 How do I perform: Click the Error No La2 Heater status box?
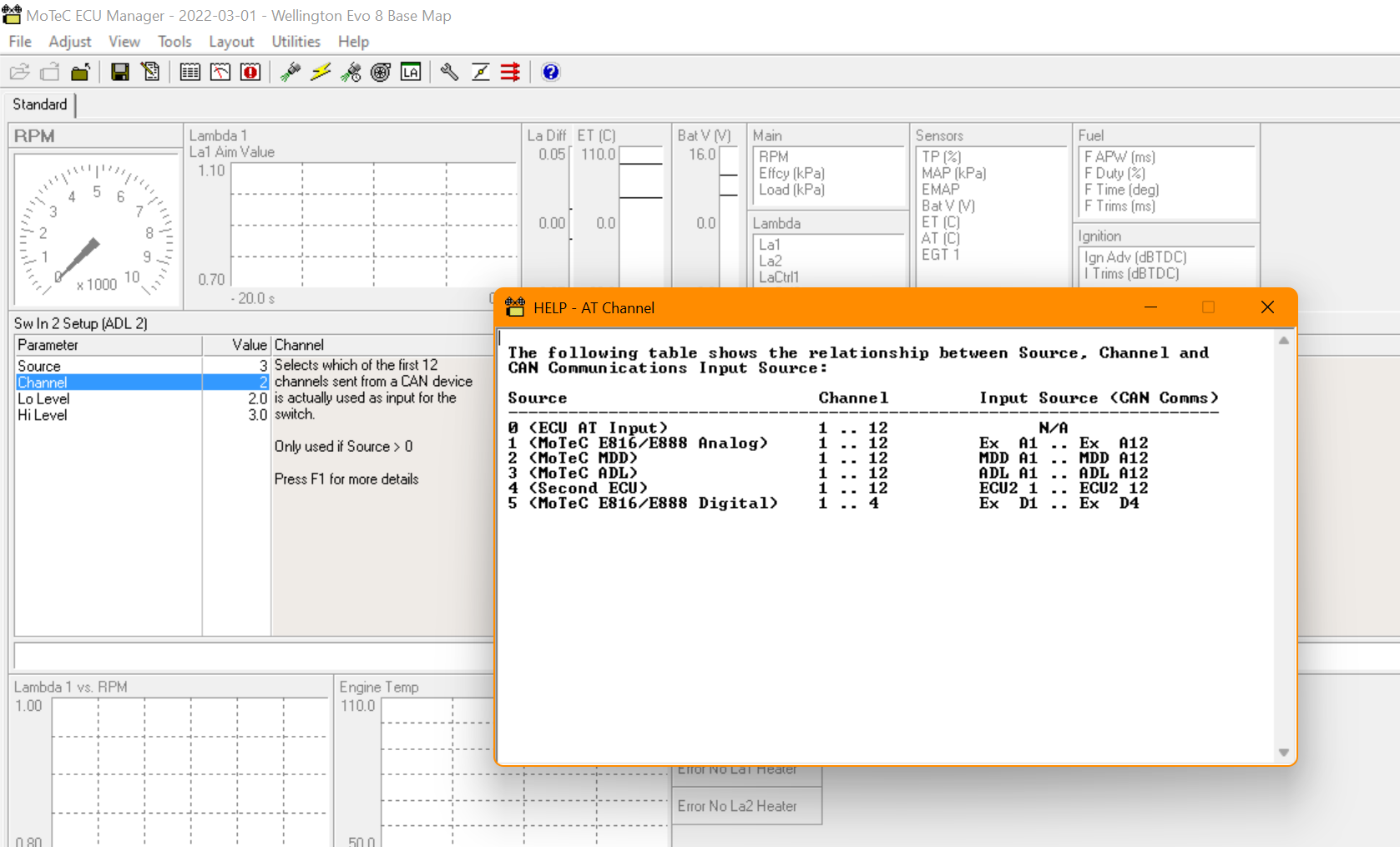click(746, 806)
